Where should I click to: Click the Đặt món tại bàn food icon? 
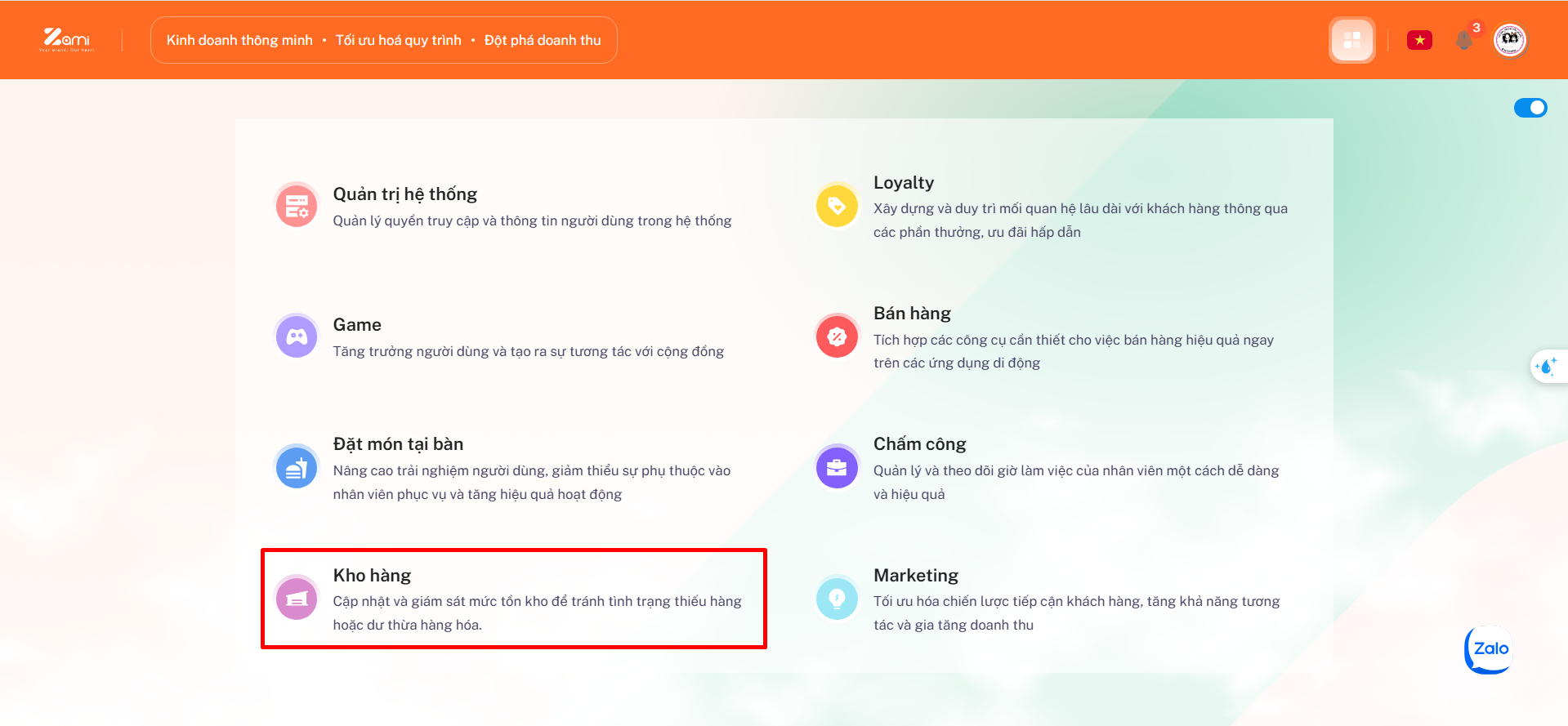(x=297, y=468)
